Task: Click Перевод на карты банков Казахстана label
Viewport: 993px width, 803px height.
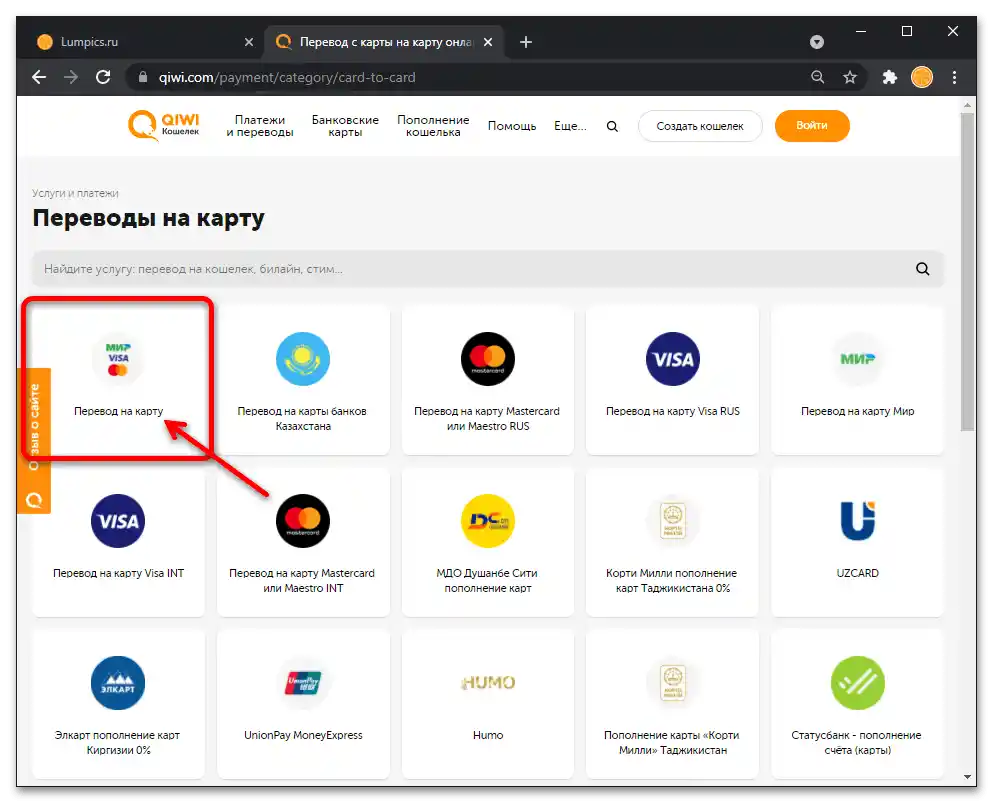Action: point(303,419)
